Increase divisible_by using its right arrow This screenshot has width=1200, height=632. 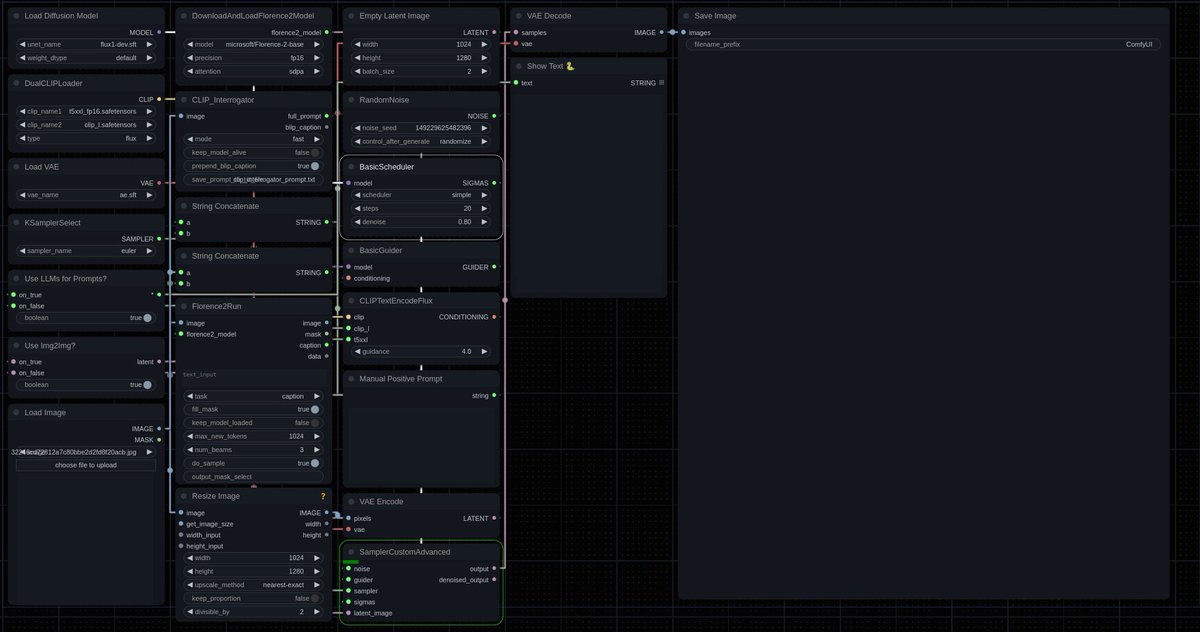[x=317, y=611]
